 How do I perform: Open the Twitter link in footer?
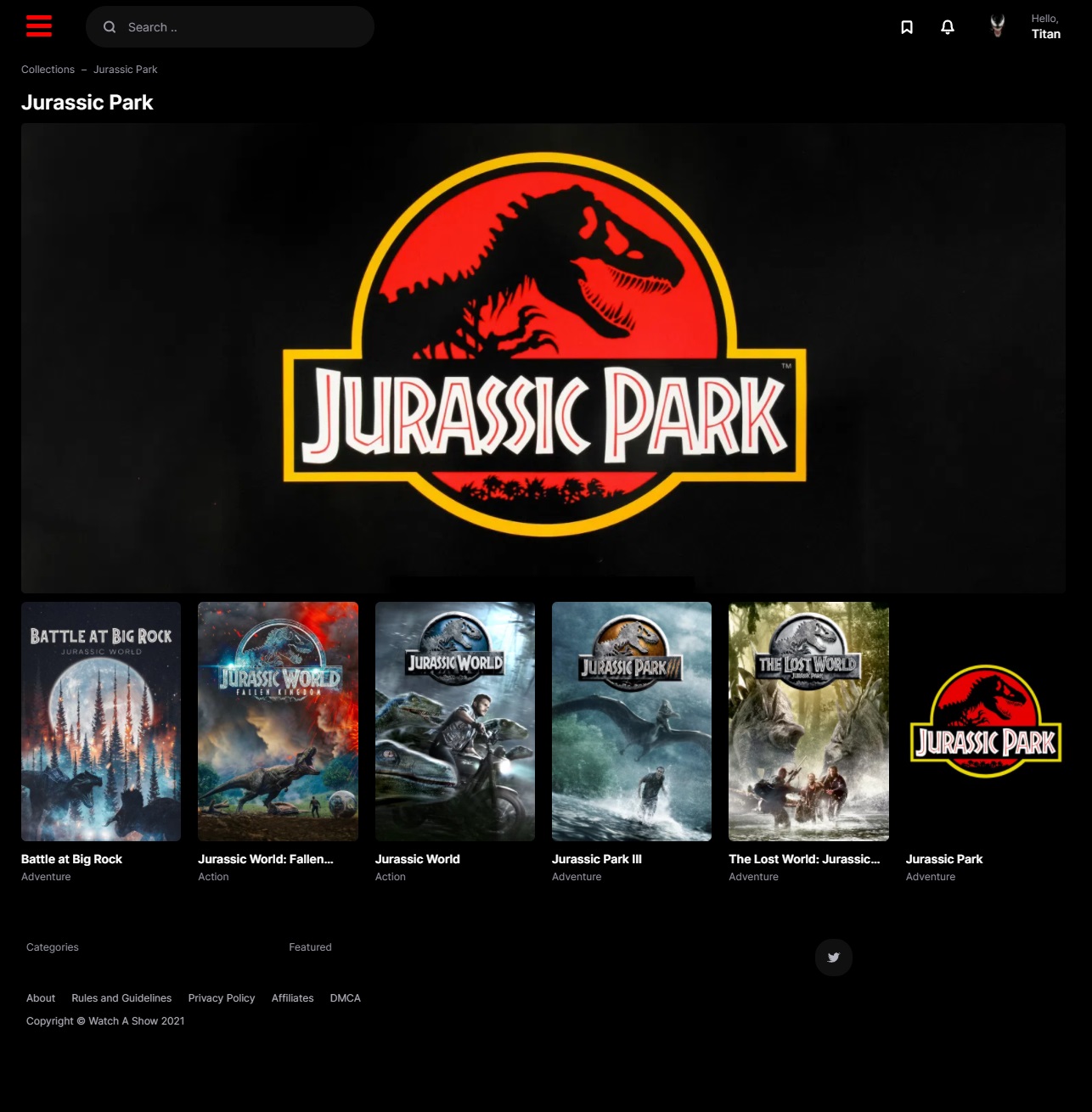pos(834,958)
